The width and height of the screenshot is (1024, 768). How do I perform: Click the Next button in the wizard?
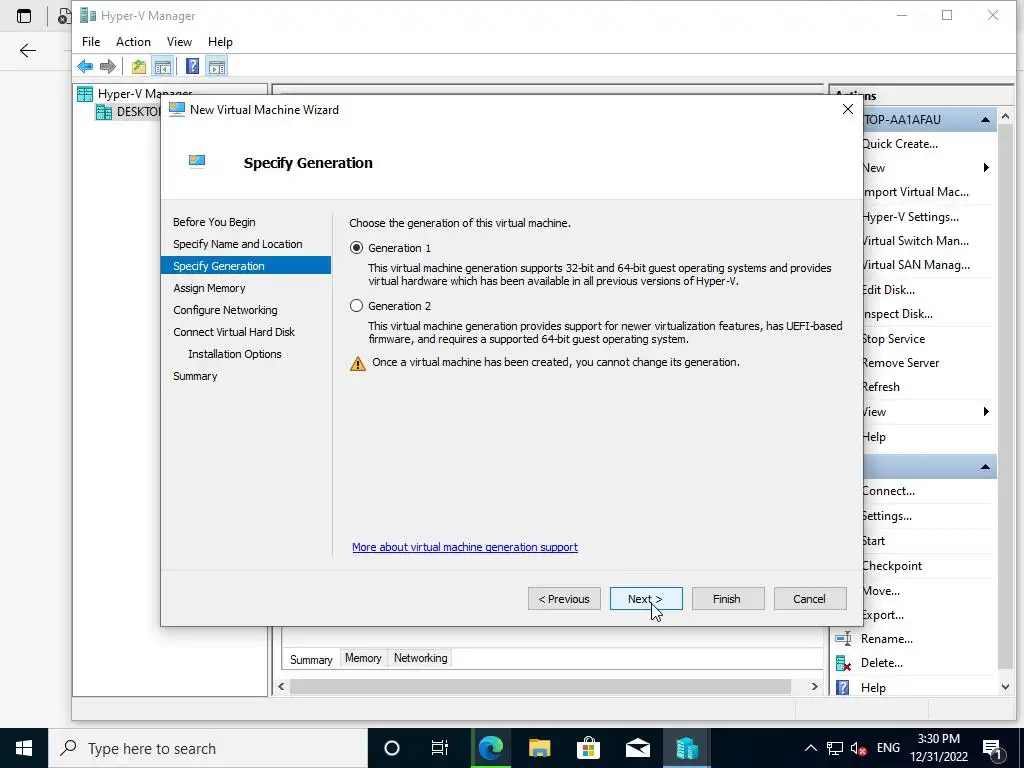tap(646, 599)
